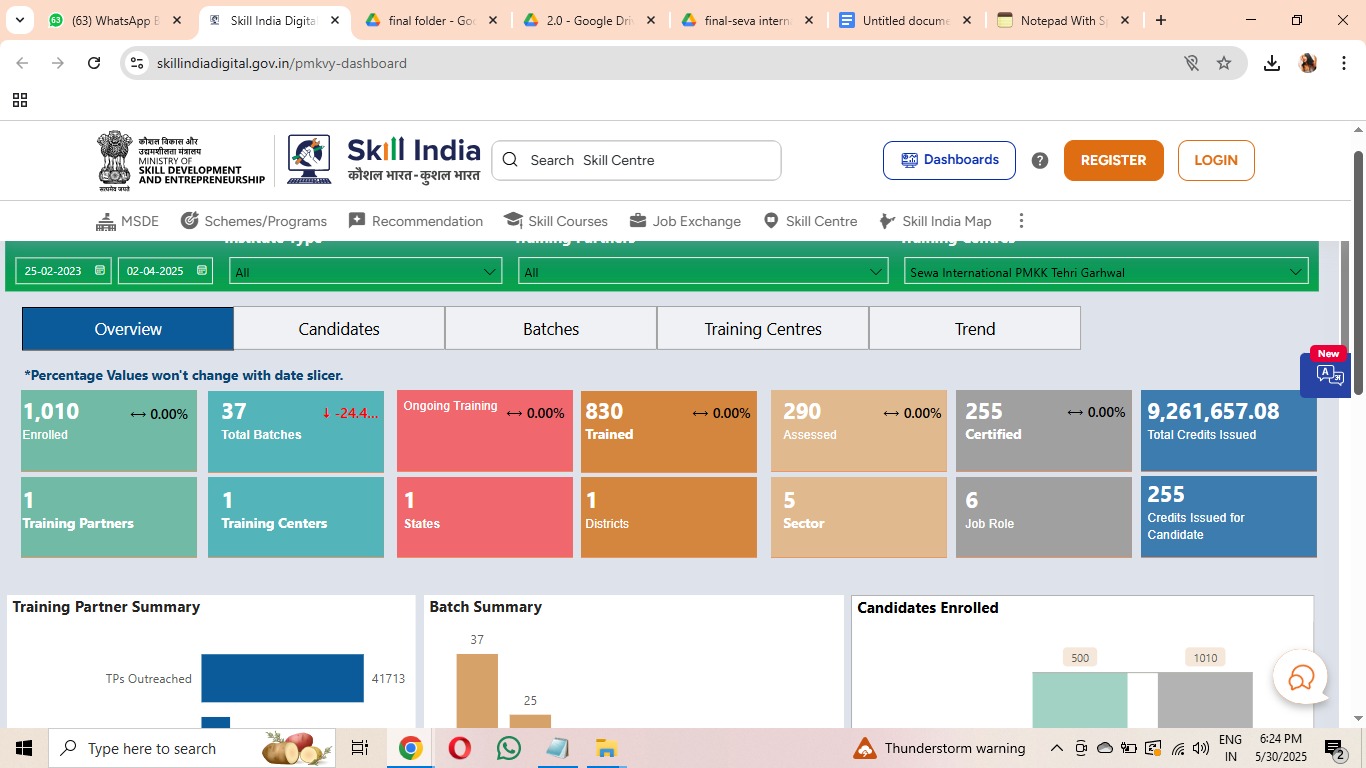Open the apps grid bookmark icon
1366x768 pixels.
[x=20, y=100]
